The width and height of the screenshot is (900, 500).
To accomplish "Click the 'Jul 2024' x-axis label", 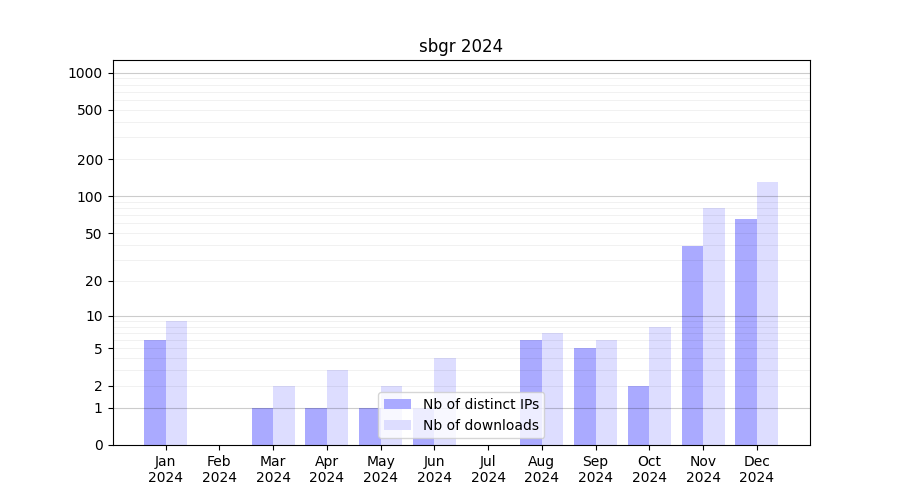I will pos(488,469).
